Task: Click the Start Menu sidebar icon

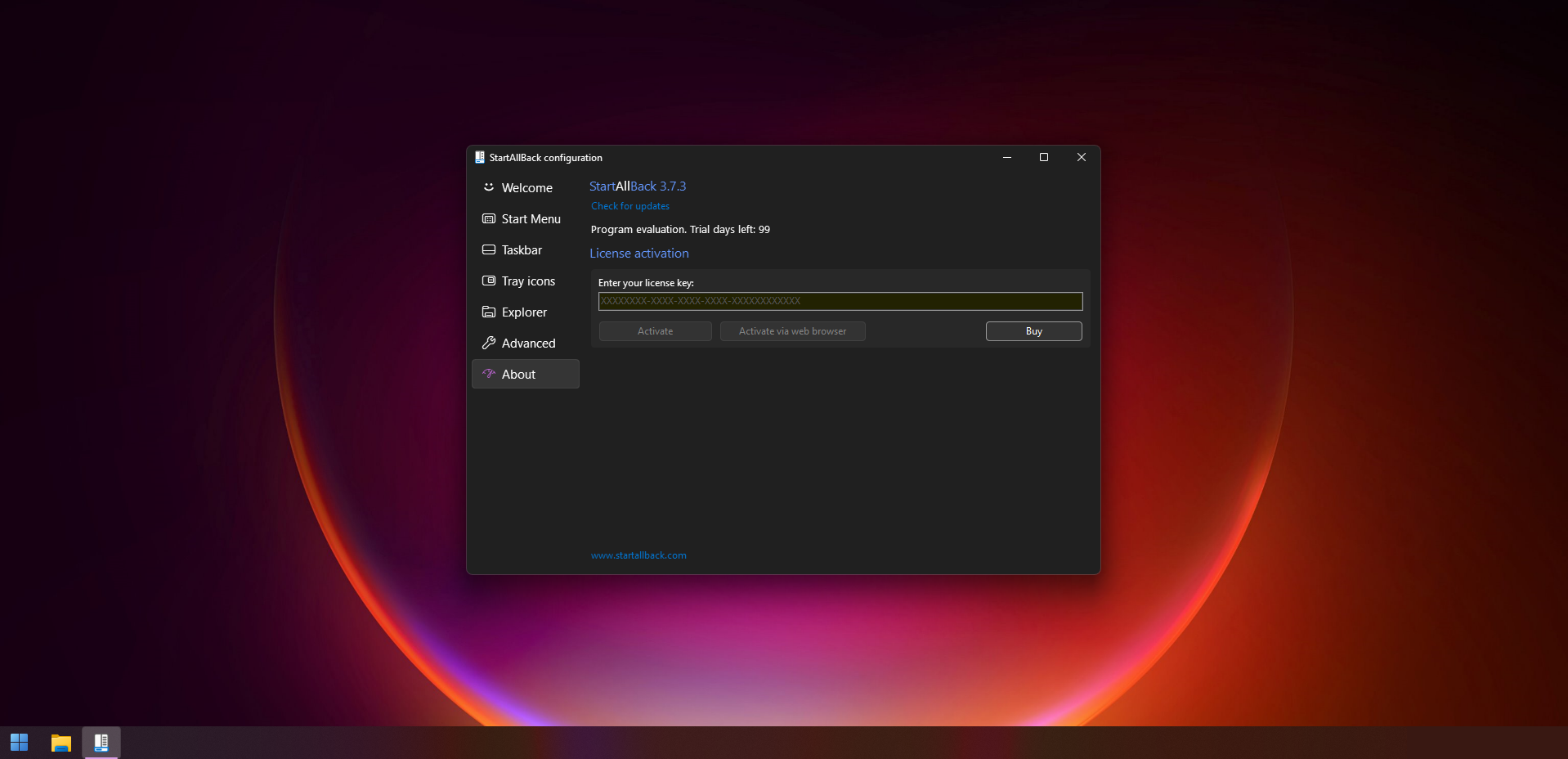Action: (489, 218)
